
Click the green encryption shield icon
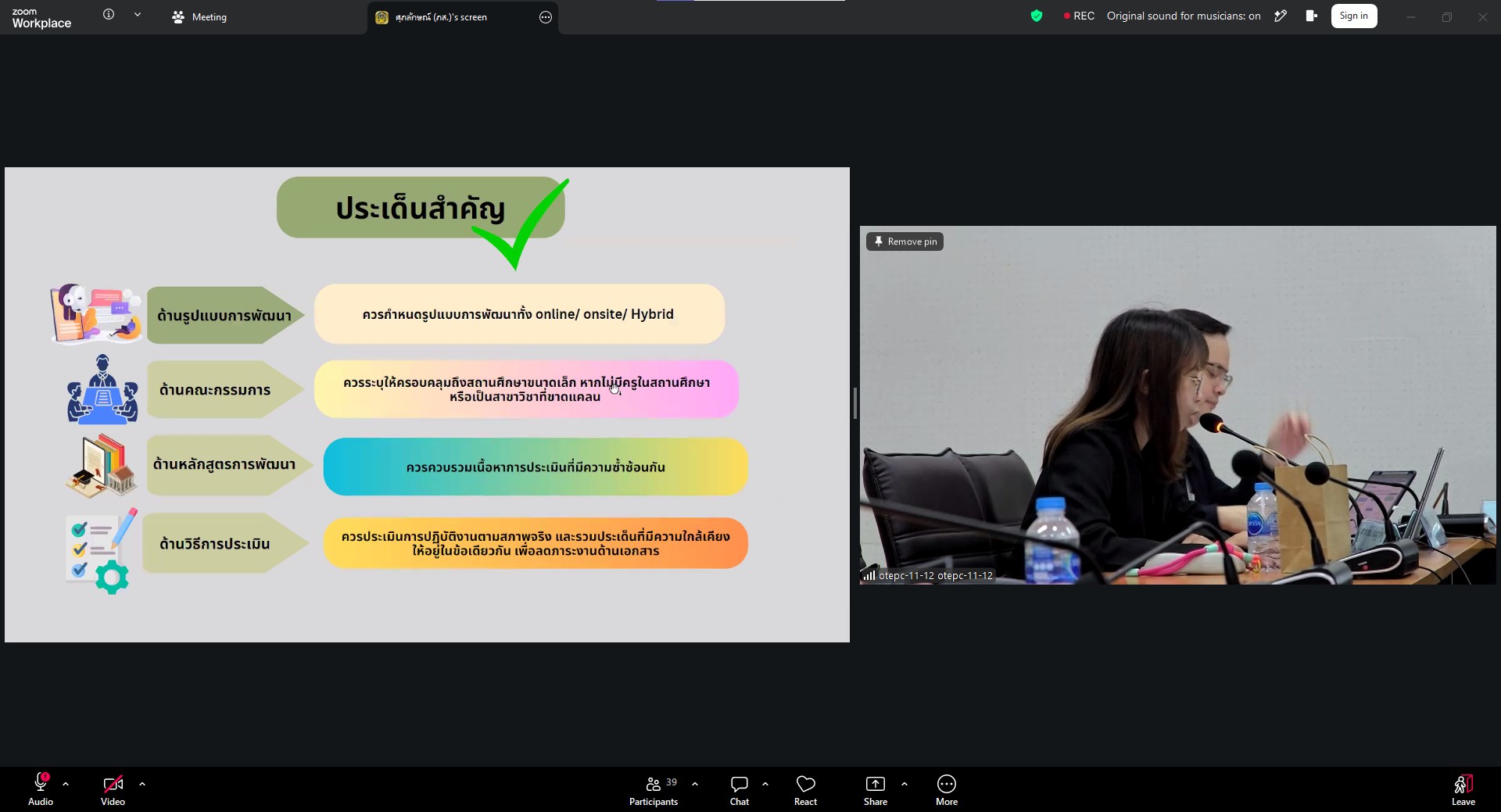pos(1037,16)
